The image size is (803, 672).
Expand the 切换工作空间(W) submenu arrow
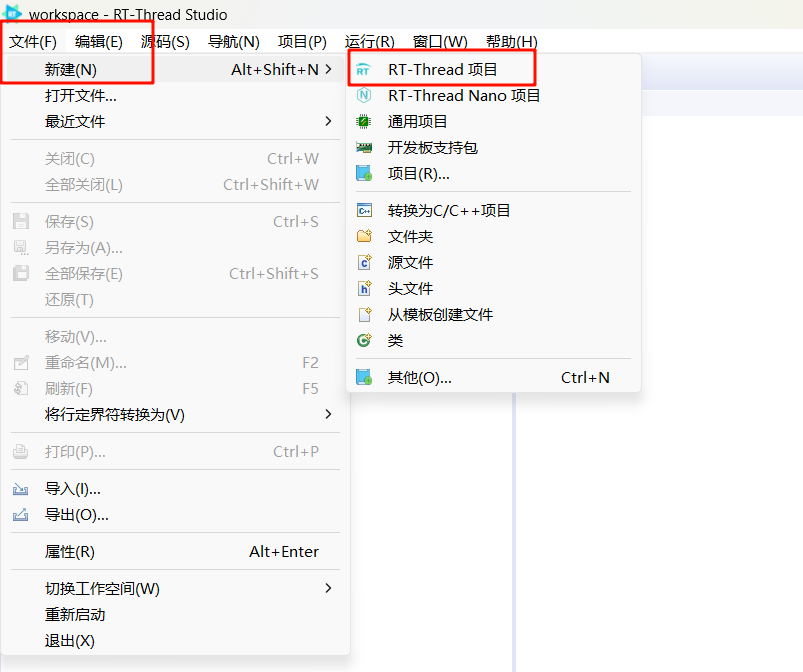pyautogui.click(x=328, y=588)
